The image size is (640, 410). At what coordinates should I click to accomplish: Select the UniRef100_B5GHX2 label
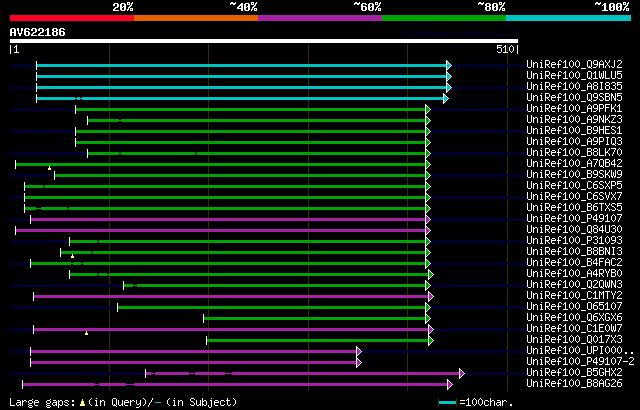click(574, 372)
